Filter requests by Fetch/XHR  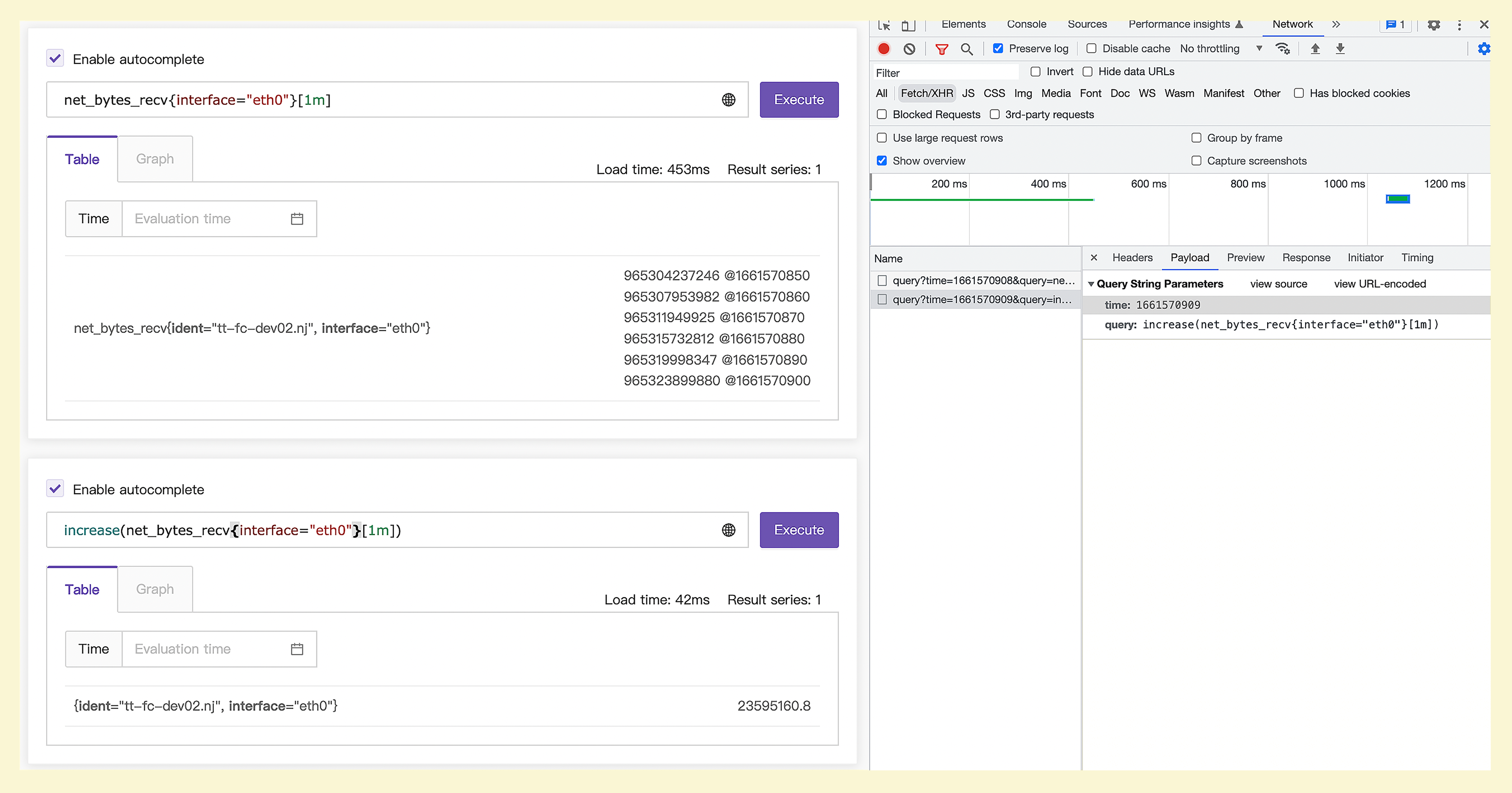927,93
